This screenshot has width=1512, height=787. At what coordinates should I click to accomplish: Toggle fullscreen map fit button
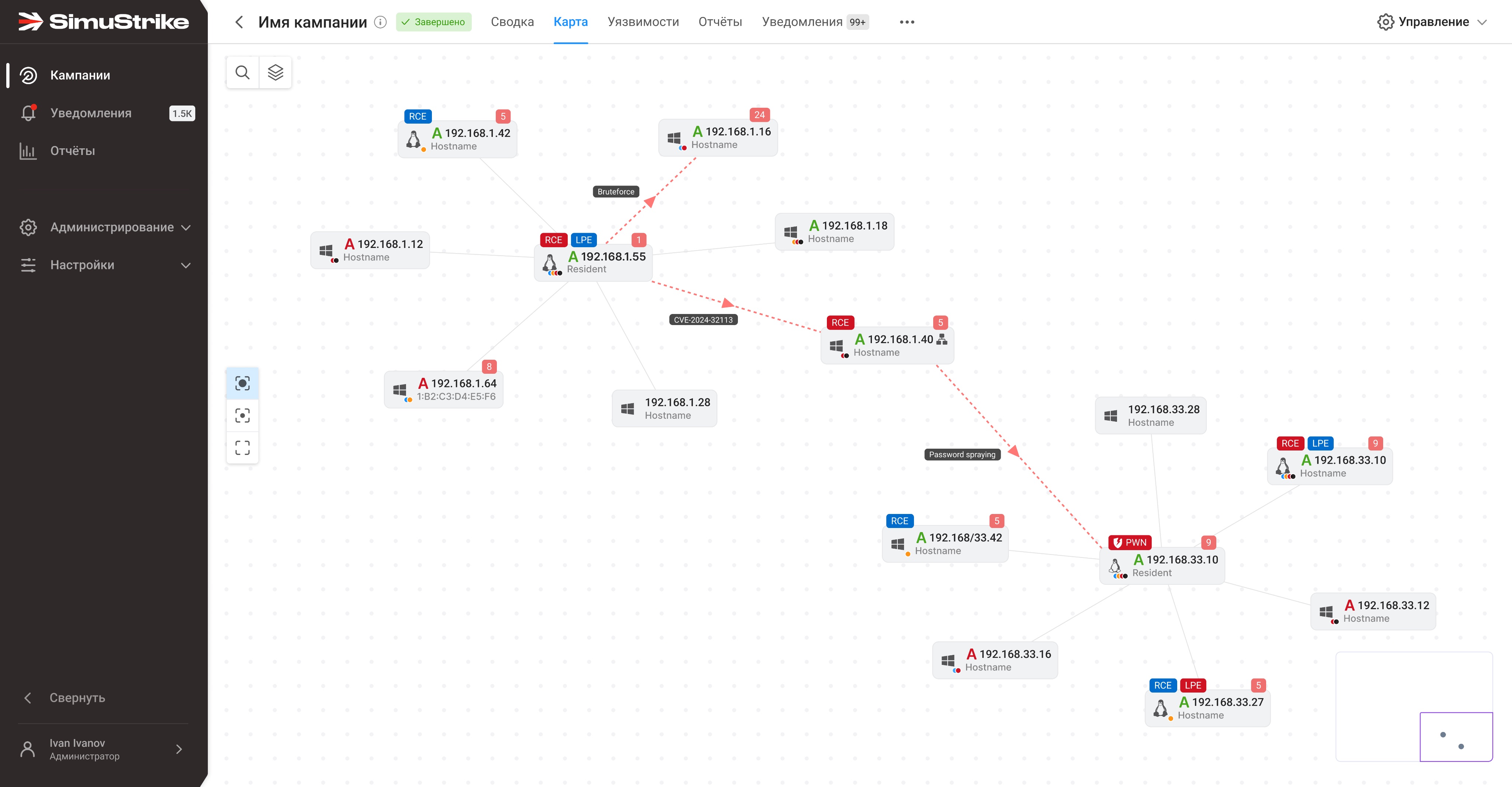[x=243, y=448]
